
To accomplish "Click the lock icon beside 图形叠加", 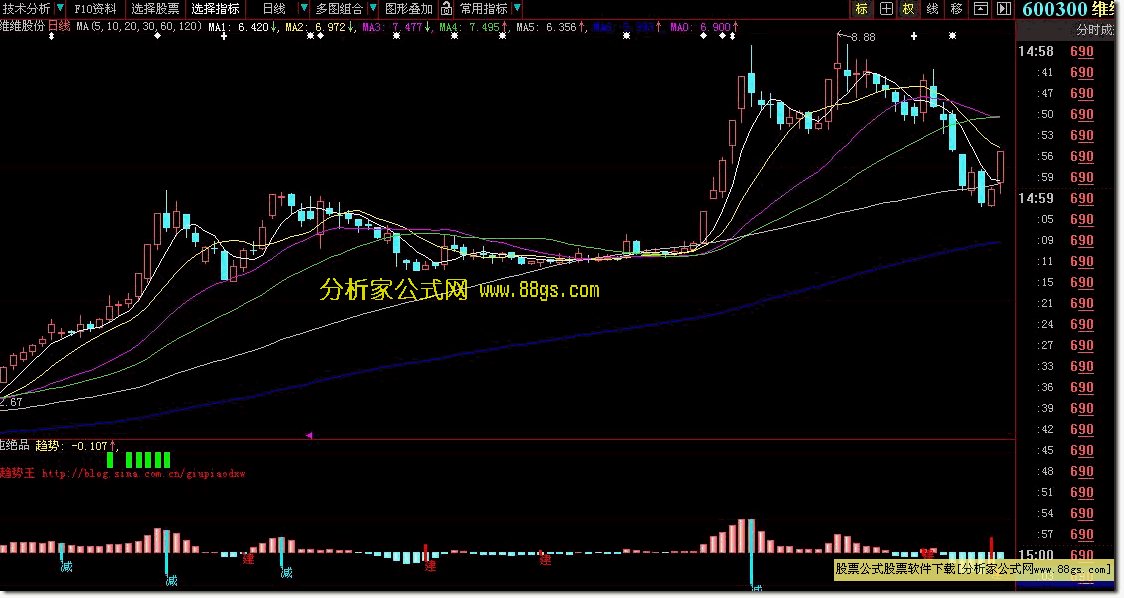I will coord(446,9).
